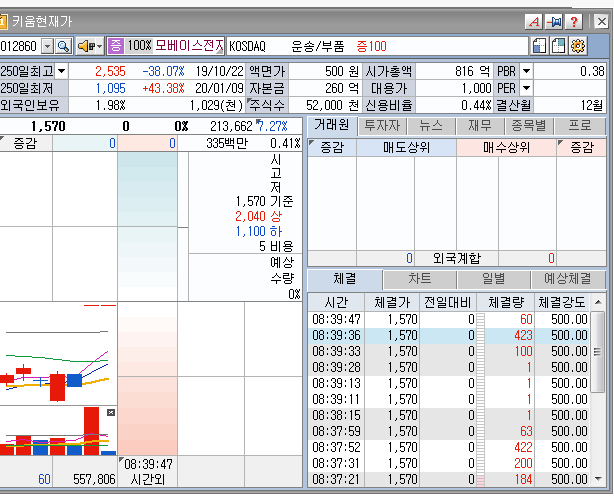Switch to the 투자자 tab
The width and height of the screenshot is (614, 496).
(383, 126)
